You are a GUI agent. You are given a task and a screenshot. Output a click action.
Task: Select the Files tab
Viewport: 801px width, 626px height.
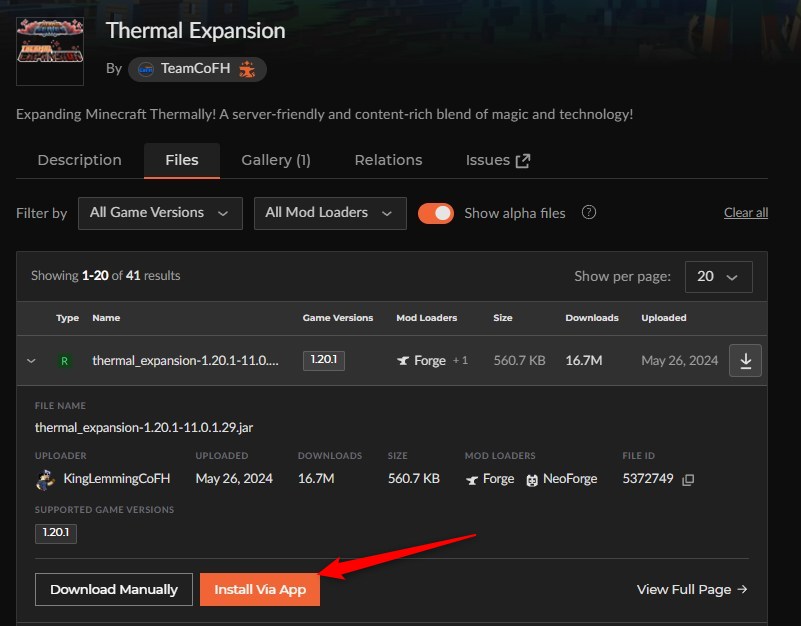pyautogui.click(x=182, y=160)
